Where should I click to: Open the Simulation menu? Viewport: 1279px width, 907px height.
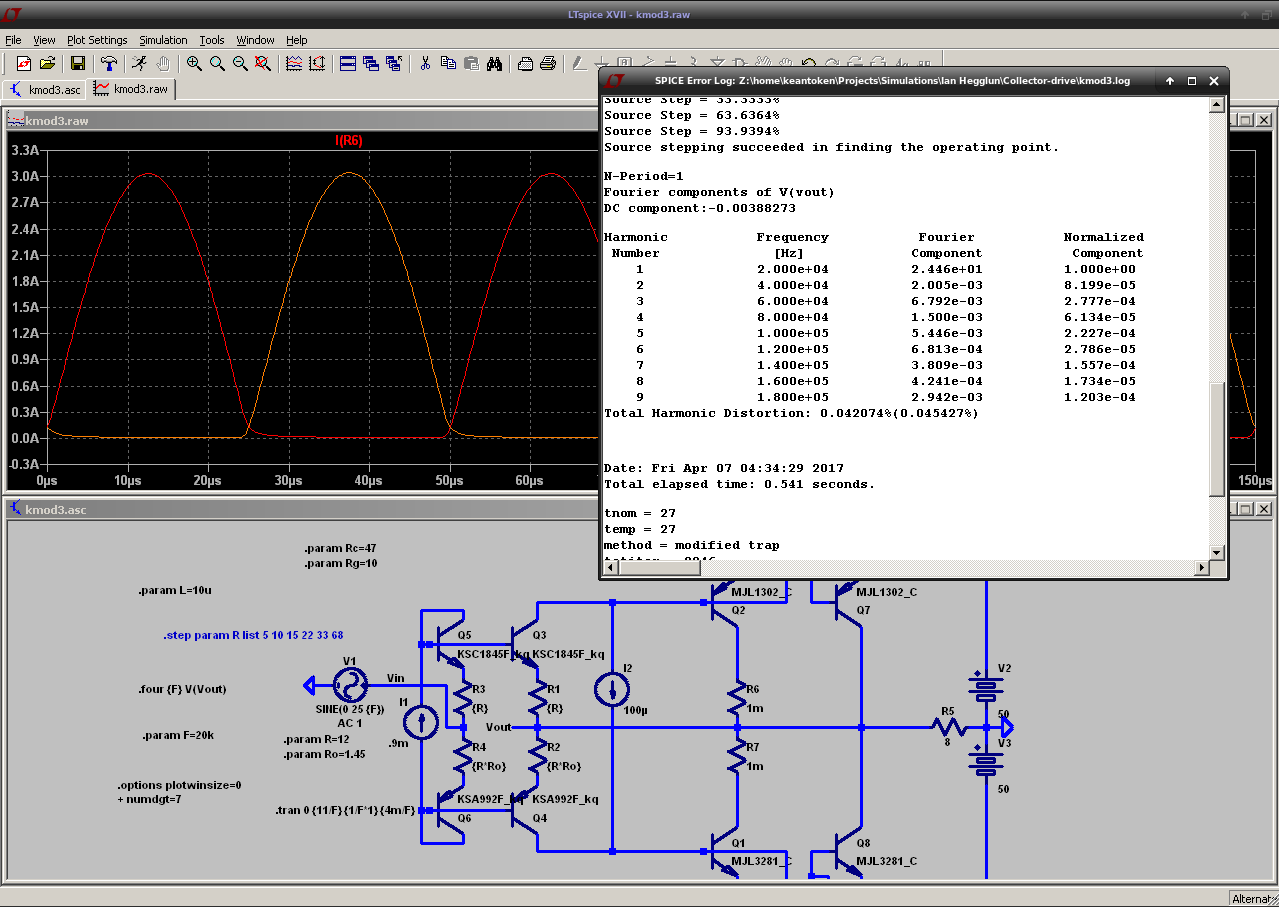point(163,40)
